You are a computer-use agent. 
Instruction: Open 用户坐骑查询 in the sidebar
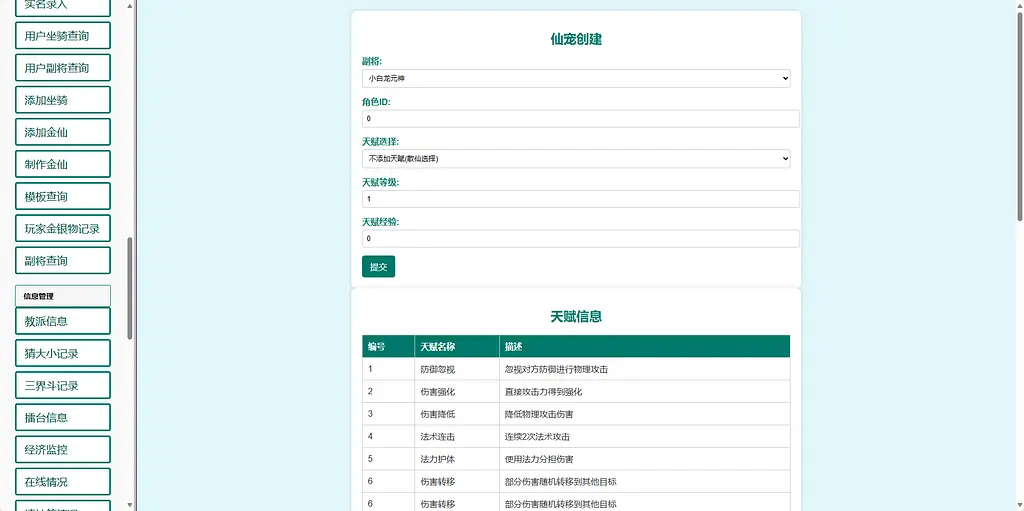[62, 36]
